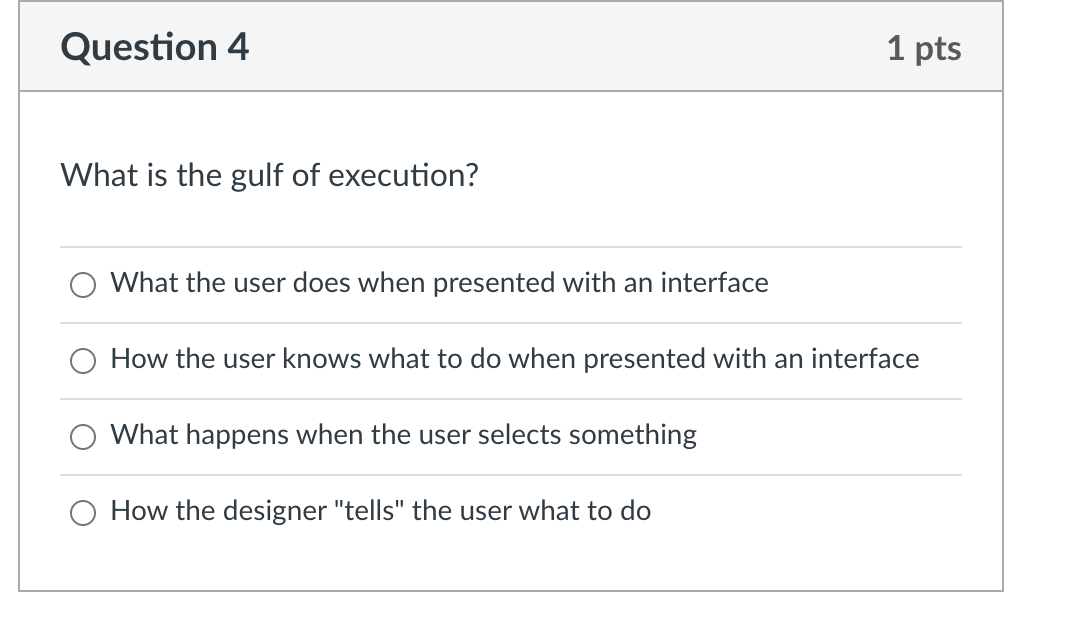Screen dimensions: 1070x622
Task: Pick radio button for "What happens when" answer
Action: pyautogui.click(x=82, y=437)
